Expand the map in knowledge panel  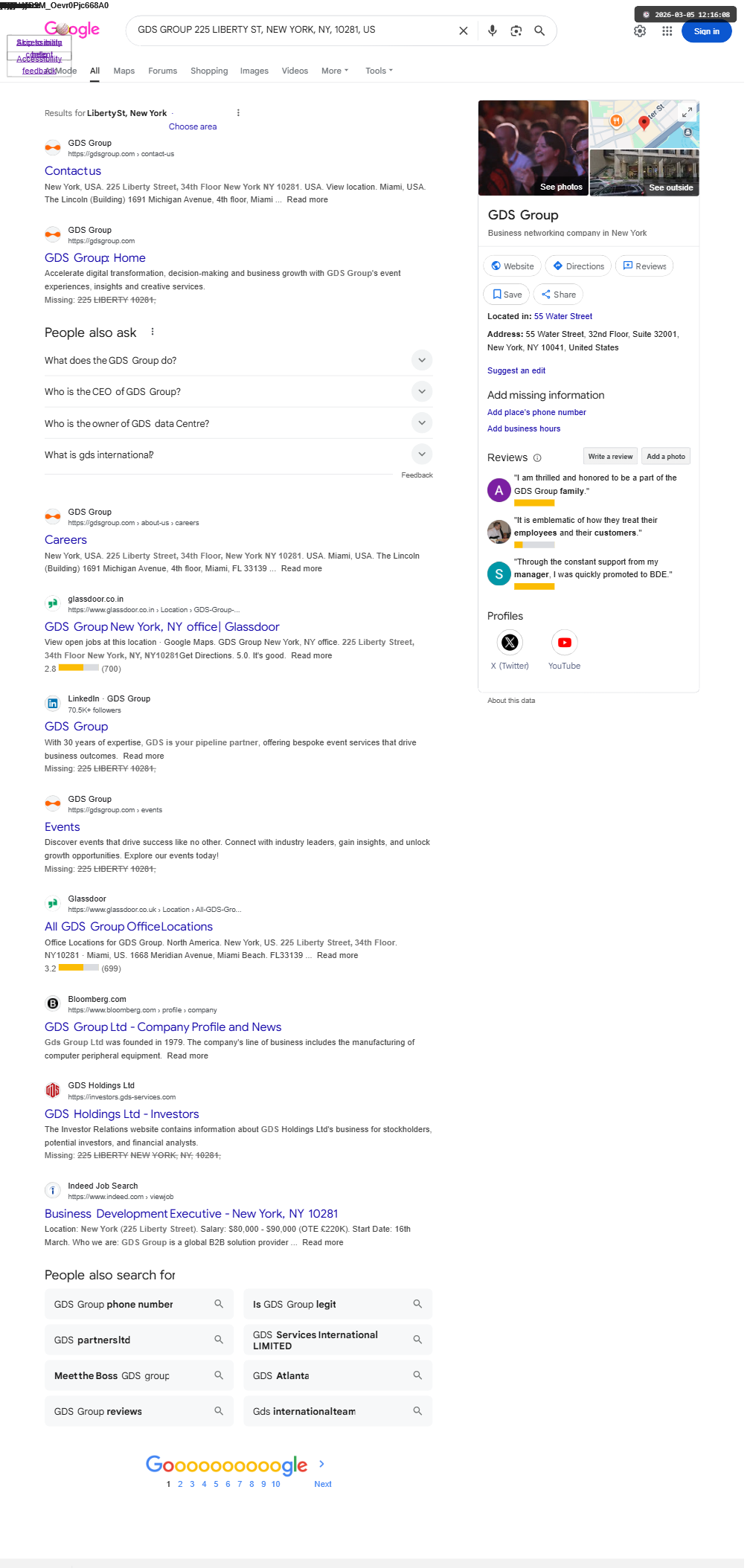pos(687,112)
